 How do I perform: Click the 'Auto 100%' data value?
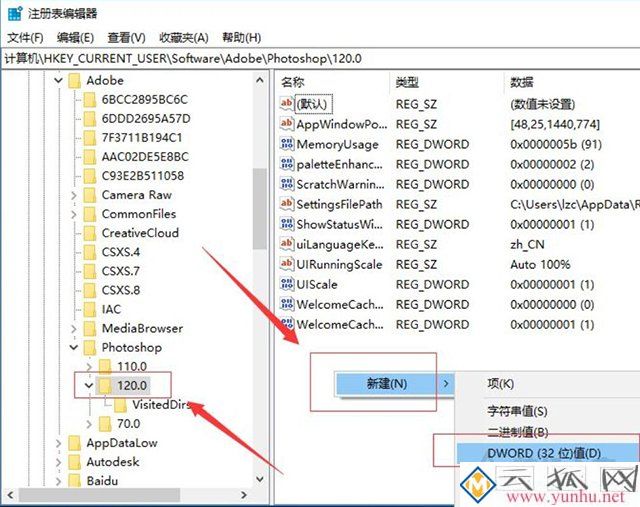540,265
